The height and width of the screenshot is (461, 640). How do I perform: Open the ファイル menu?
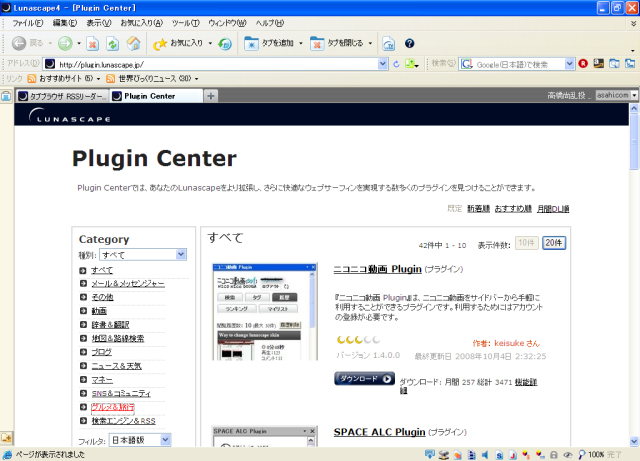tap(28, 23)
